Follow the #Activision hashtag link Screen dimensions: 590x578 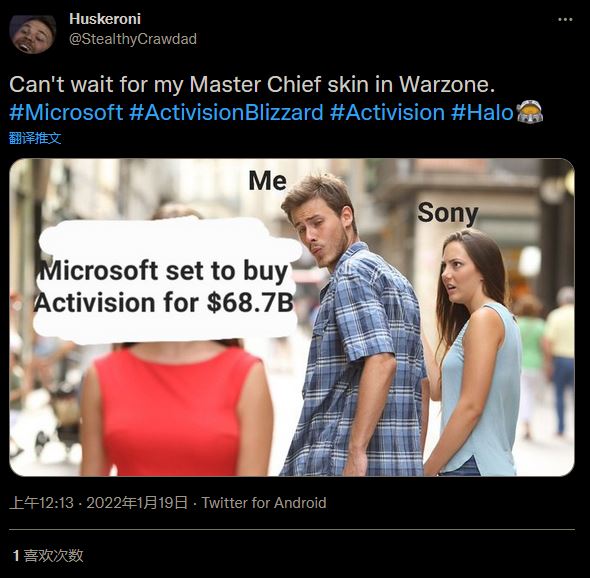(x=388, y=113)
